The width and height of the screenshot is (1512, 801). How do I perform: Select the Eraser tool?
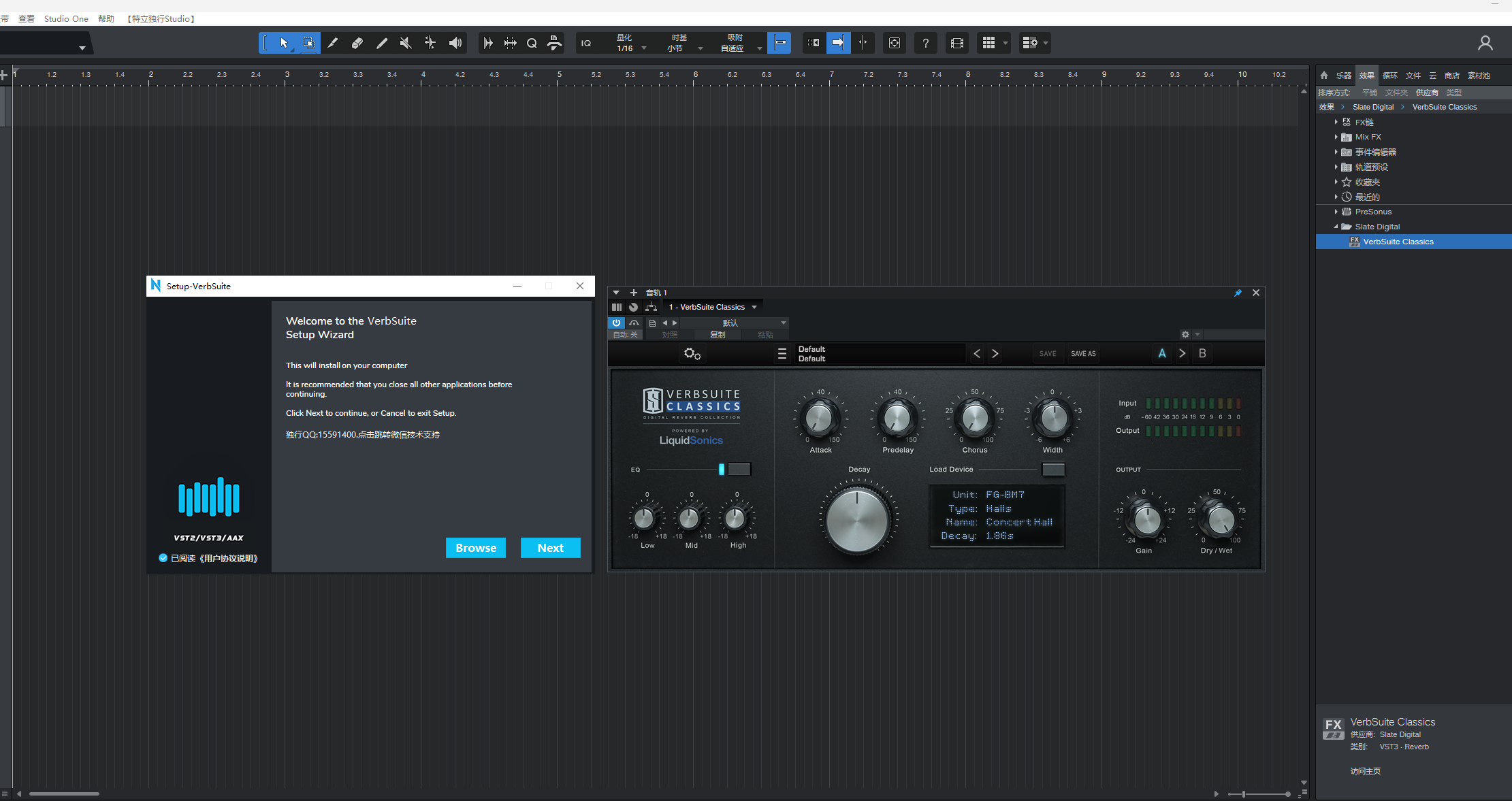click(x=357, y=43)
